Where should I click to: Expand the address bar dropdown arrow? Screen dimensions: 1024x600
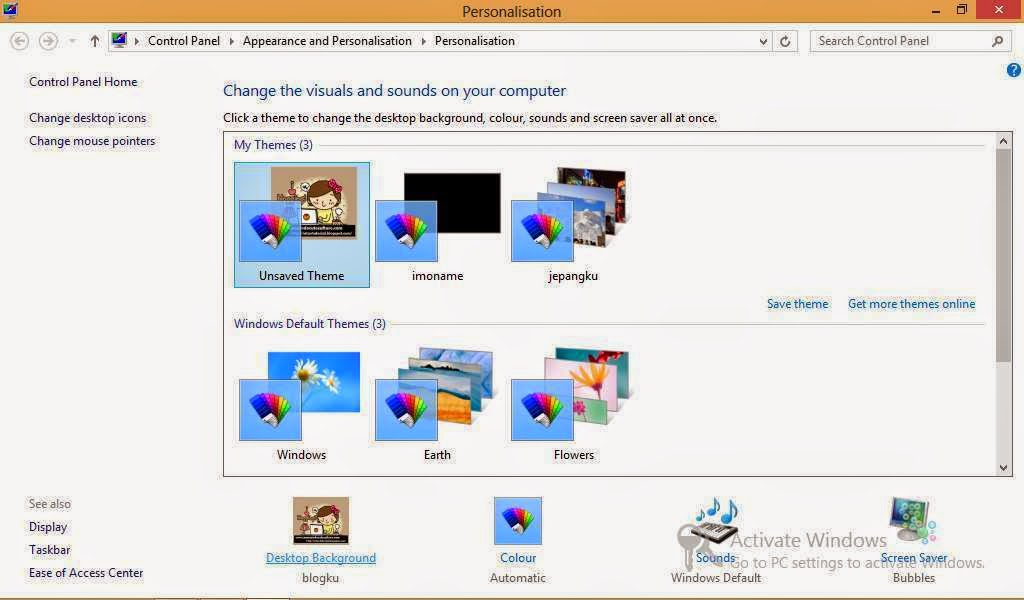pyautogui.click(x=763, y=41)
